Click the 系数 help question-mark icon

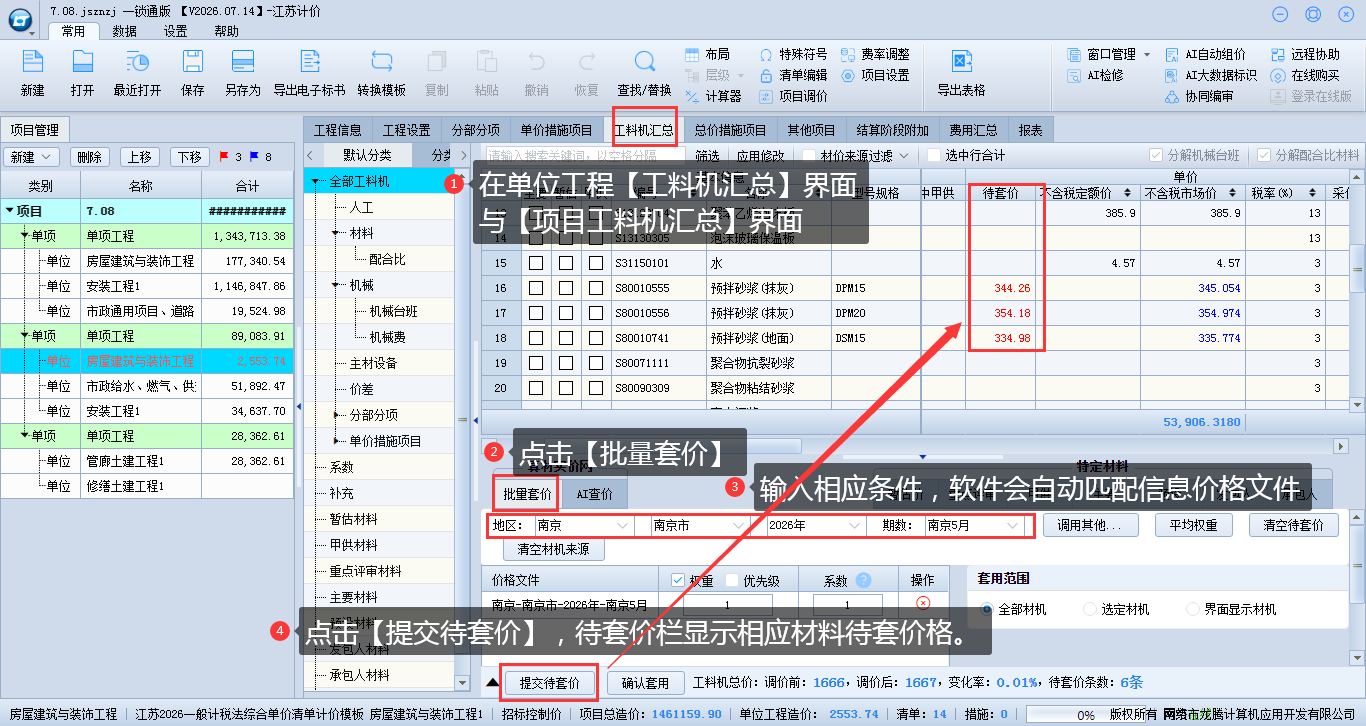864,580
